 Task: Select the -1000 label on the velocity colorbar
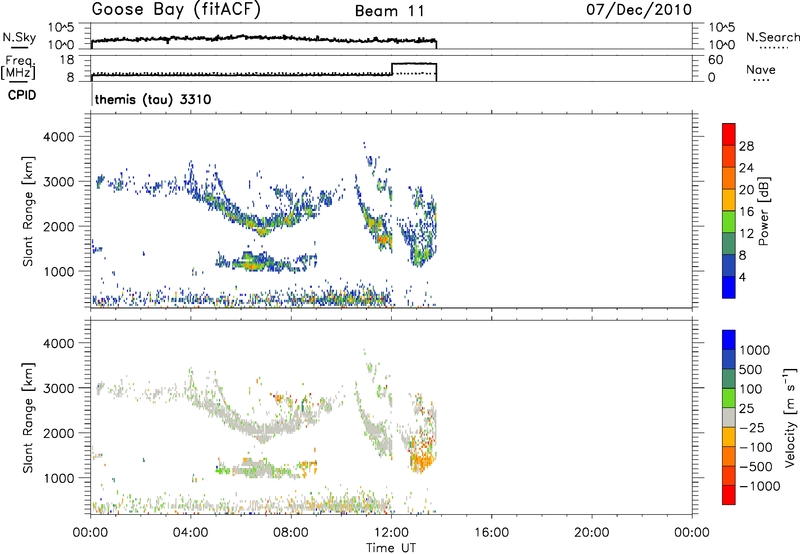click(759, 486)
